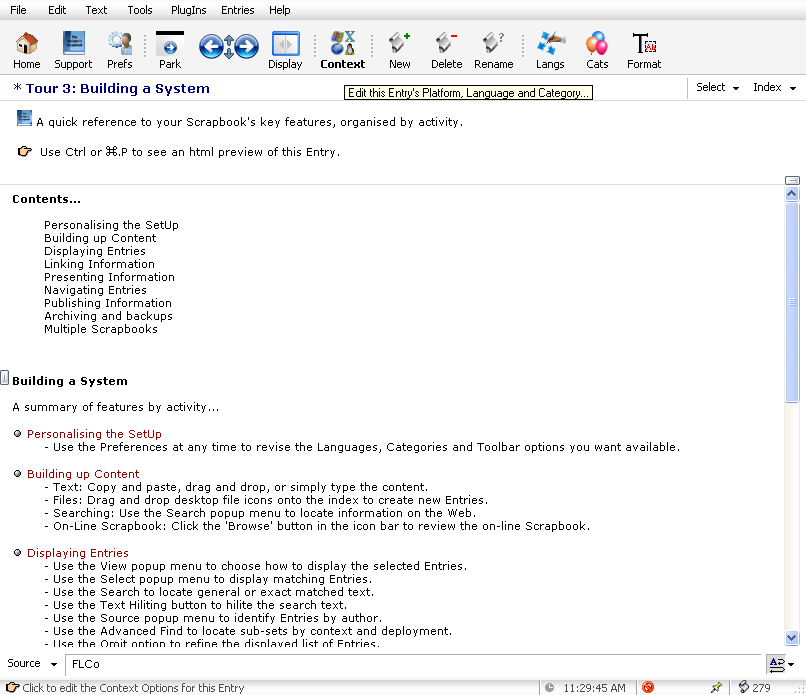The height and width of the screenshot is (695, 806).
Task: Click 'Publishing Information' in the contents list
Action: (x=108, y=303)
